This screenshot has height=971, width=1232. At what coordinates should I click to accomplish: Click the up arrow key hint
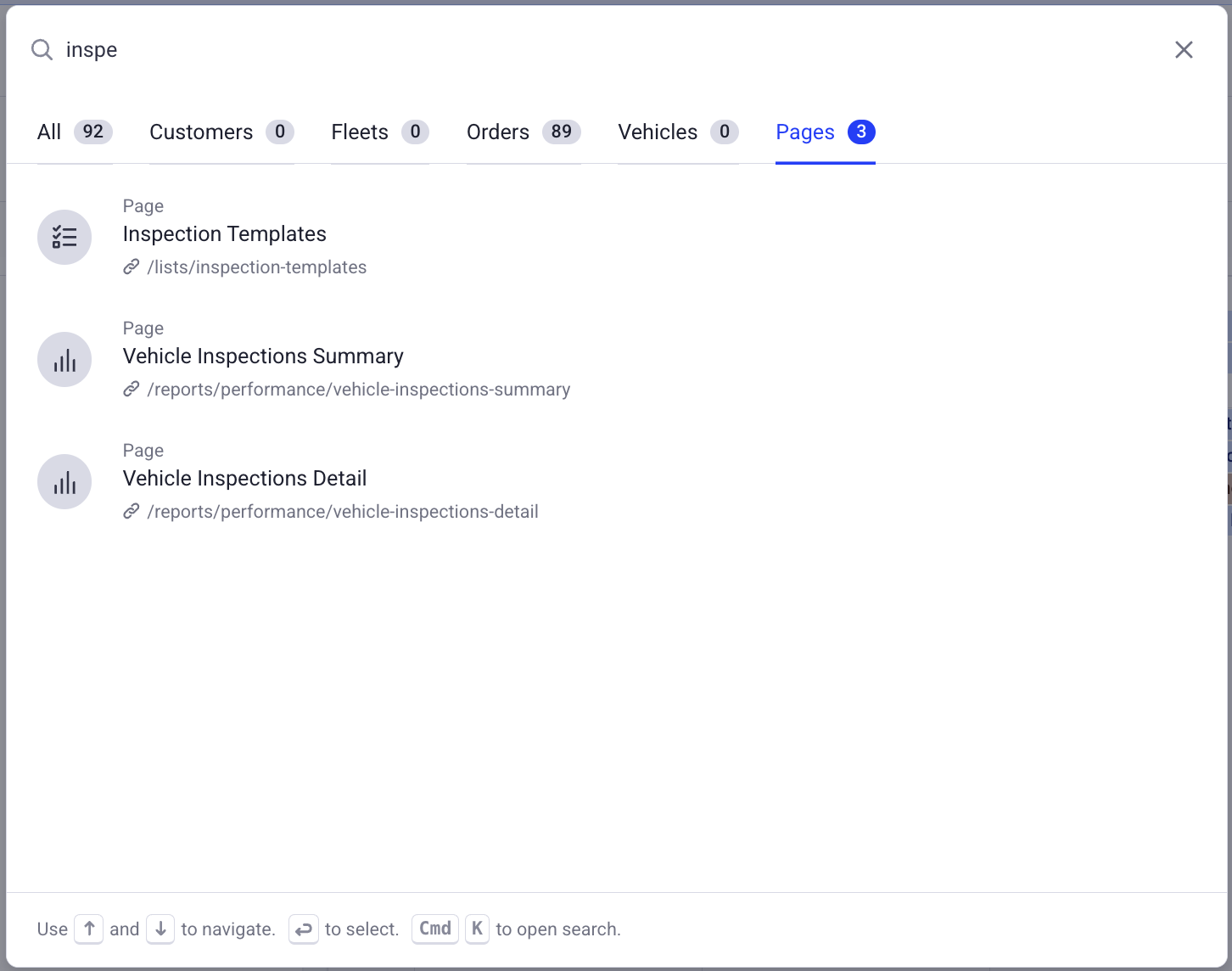89,929
